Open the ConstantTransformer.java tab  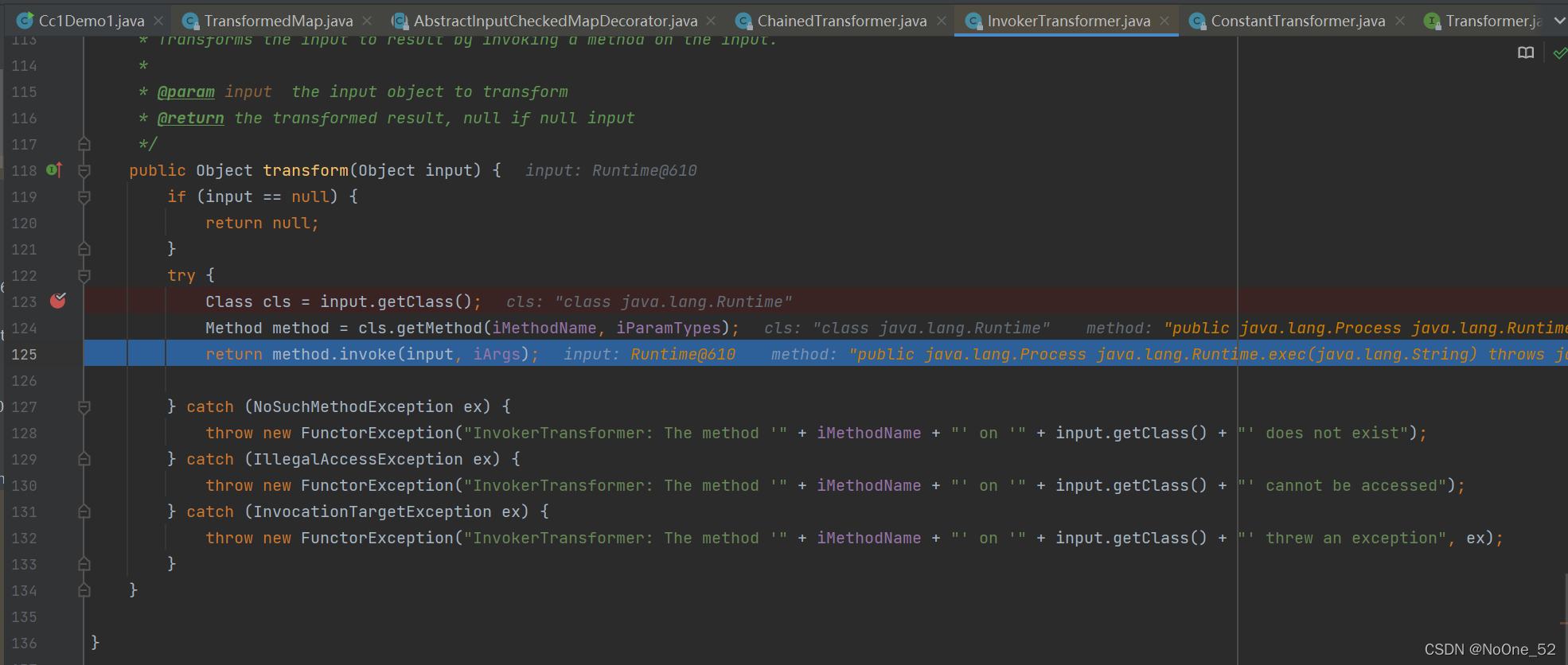point(1297,21)
